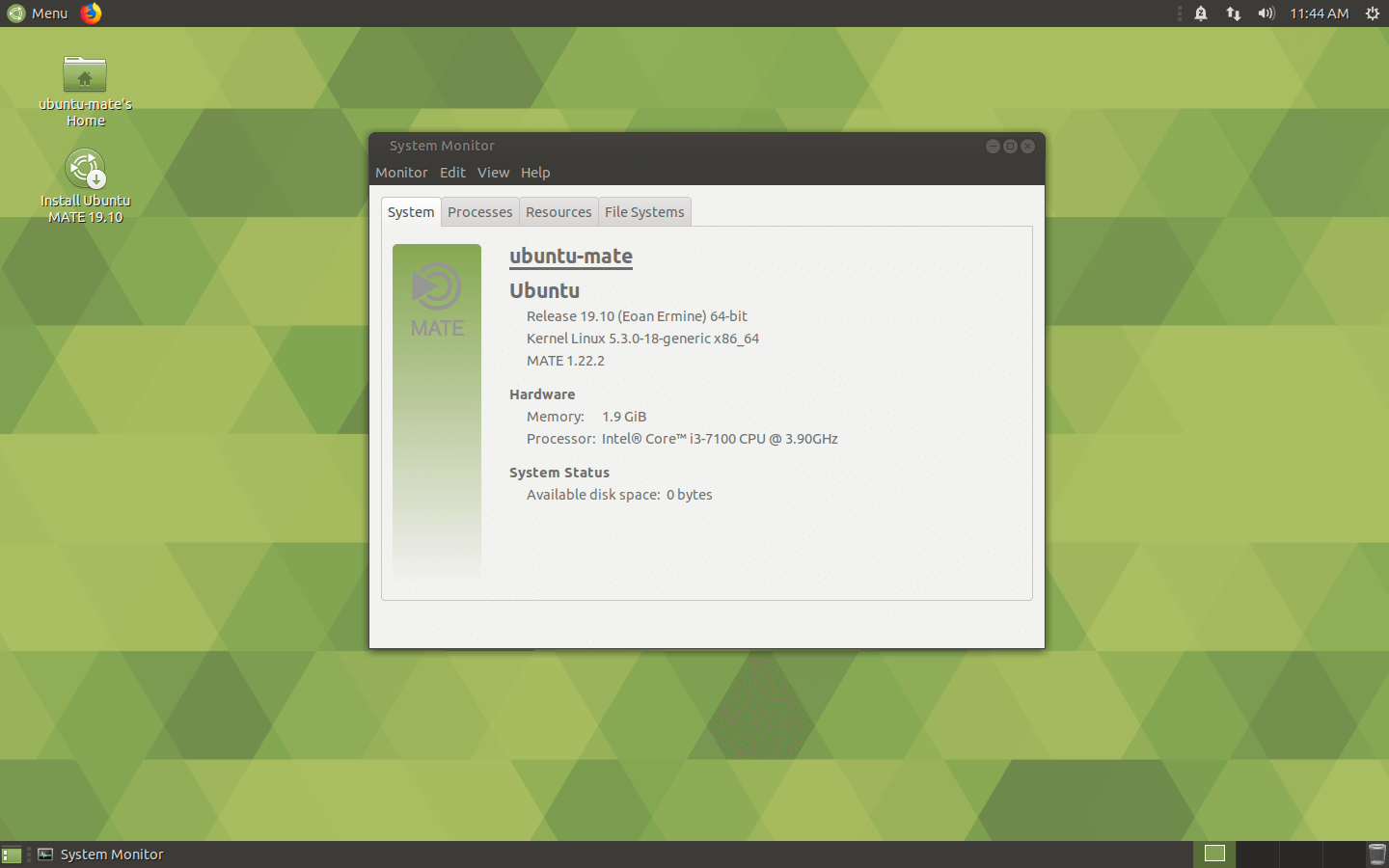This screenshot has width=1389, height=868.
Task: Open the network connections tray icon
Action: [1234, 14]
